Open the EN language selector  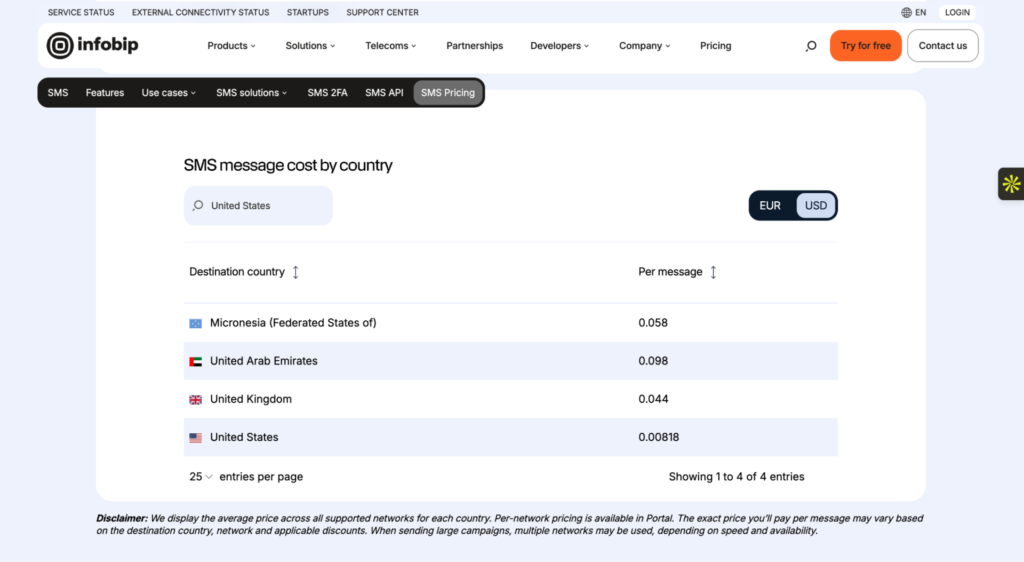tap(914, 12)
